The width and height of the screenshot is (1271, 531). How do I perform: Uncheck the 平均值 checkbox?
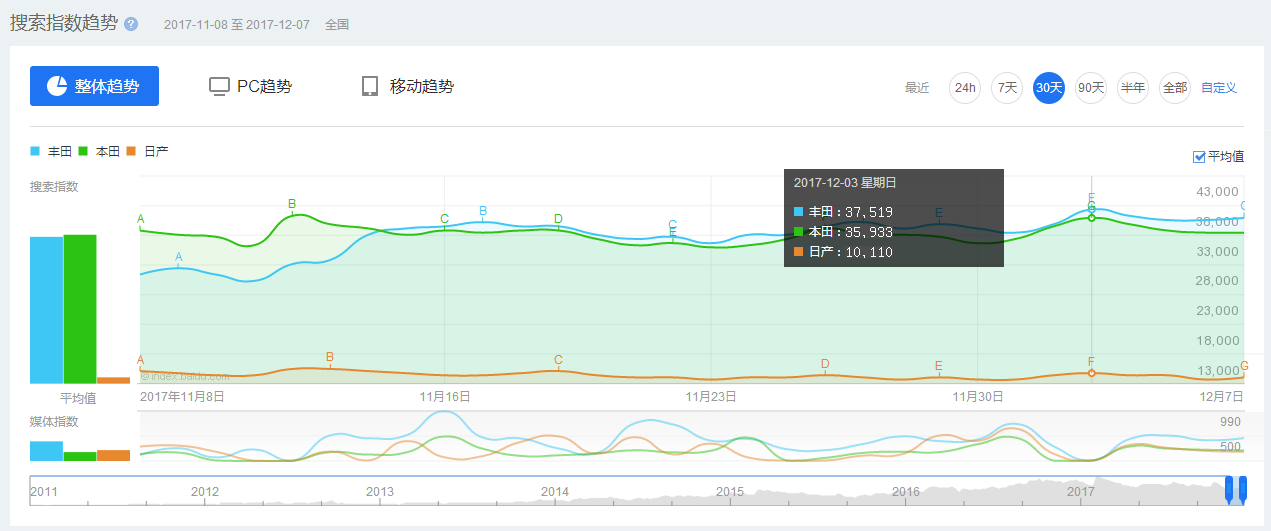pyautogui.click(x=1200, y=157)
